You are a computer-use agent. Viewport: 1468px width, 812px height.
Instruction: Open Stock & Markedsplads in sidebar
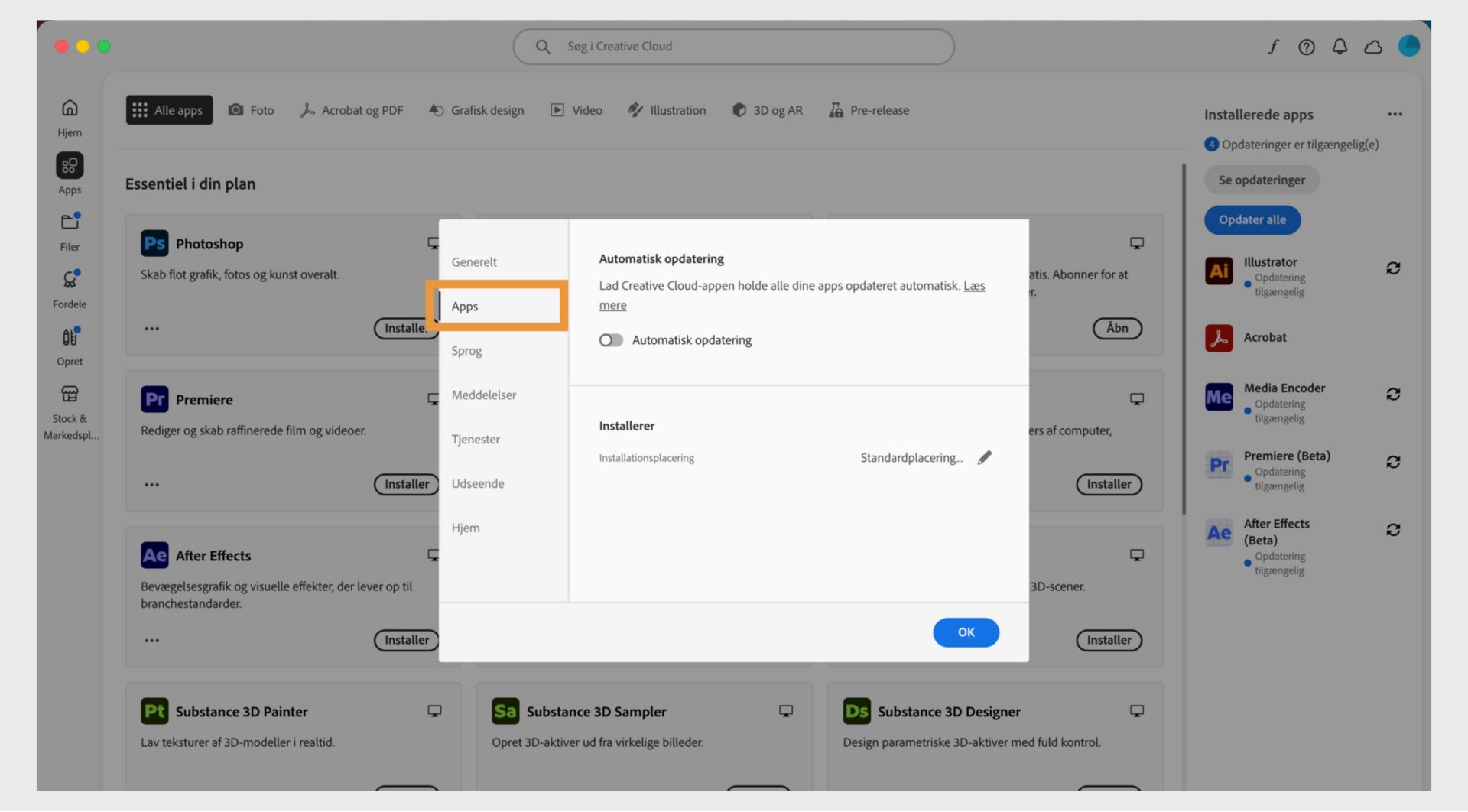70,413
